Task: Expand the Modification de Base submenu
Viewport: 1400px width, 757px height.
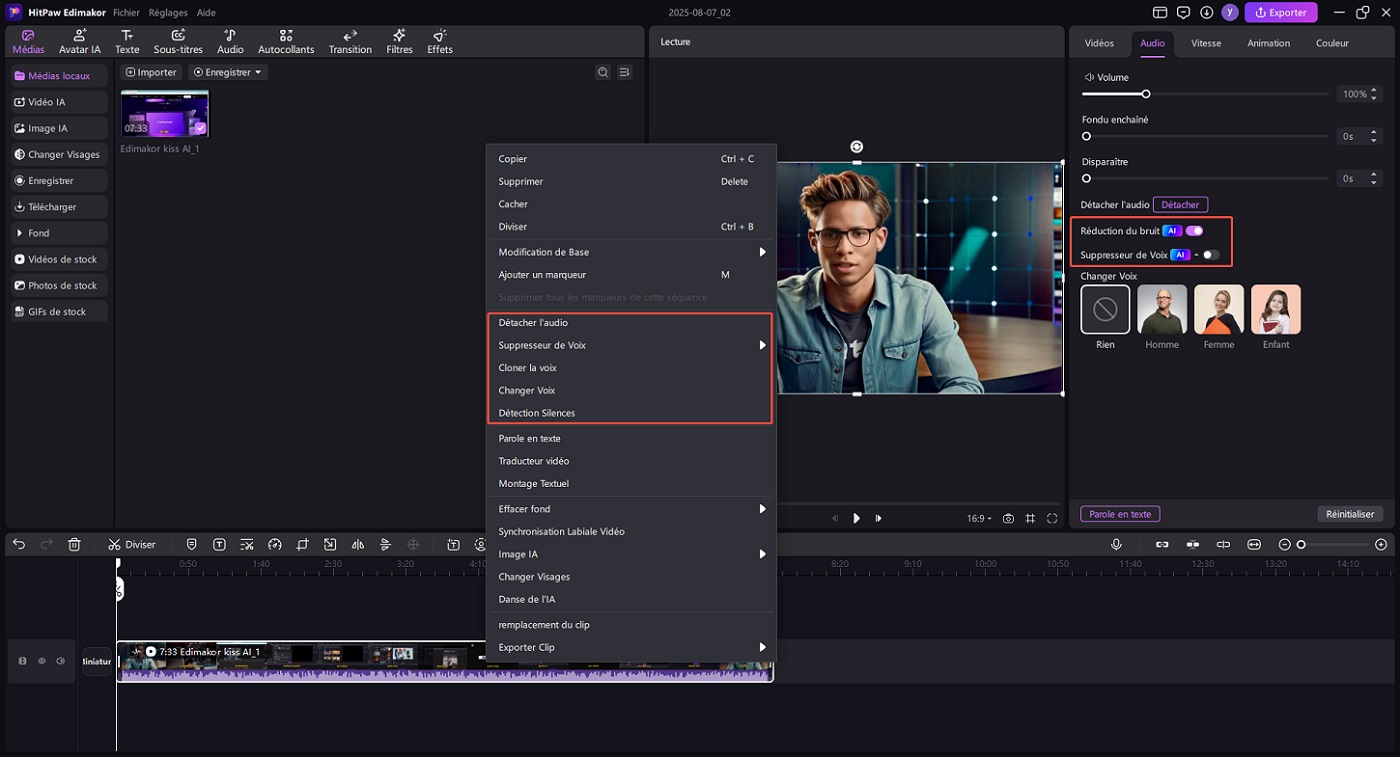Action: point(631,252)
